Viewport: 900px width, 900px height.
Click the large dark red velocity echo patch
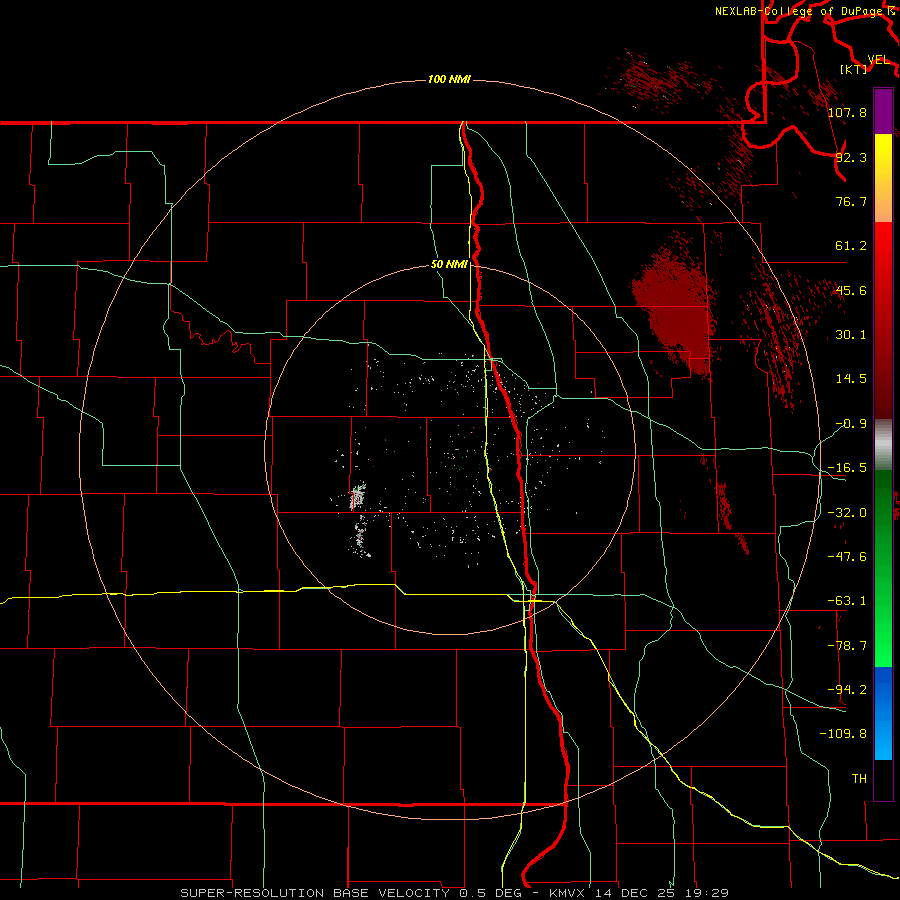(674, 307)
